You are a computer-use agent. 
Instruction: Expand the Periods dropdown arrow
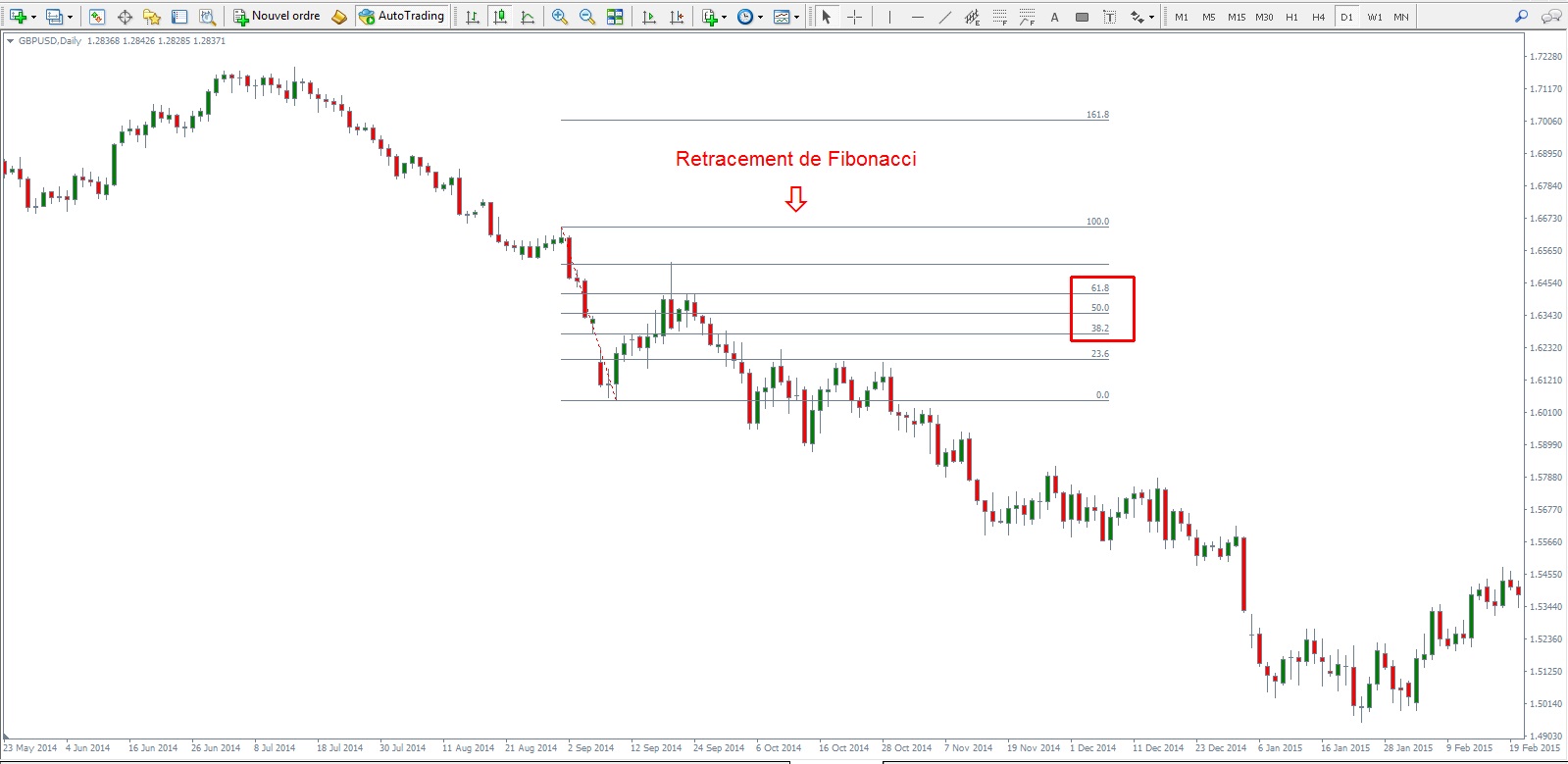[760, 17]
